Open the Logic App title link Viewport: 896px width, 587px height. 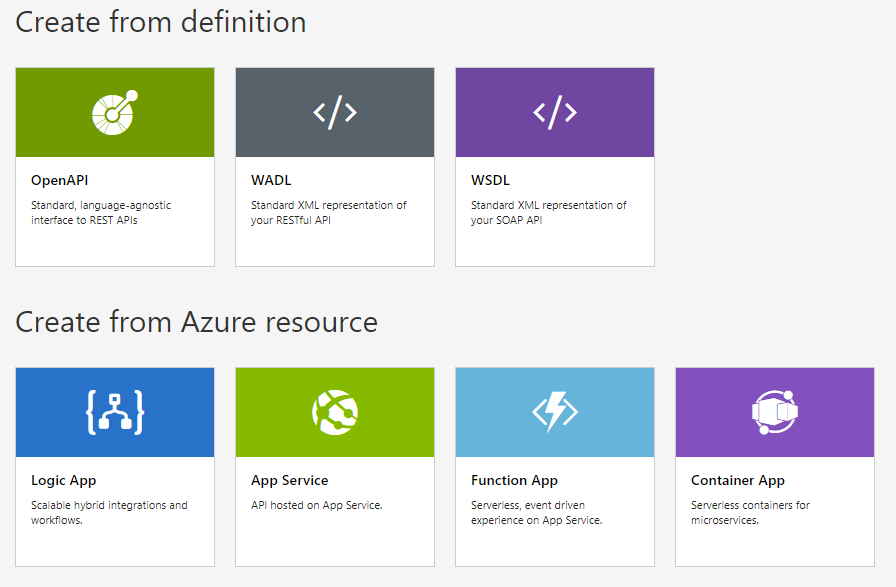(64, 481)
